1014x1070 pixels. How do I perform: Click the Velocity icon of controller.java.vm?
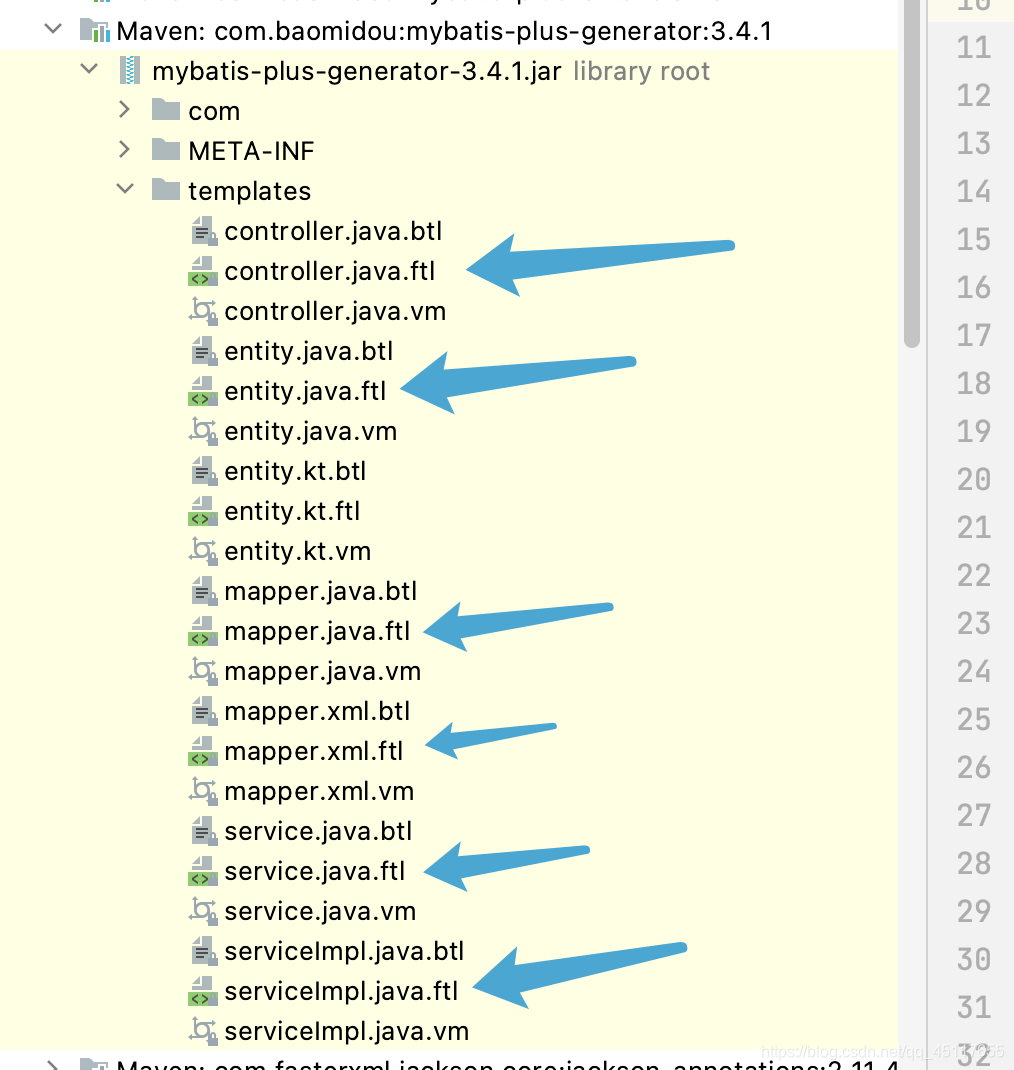203,310
